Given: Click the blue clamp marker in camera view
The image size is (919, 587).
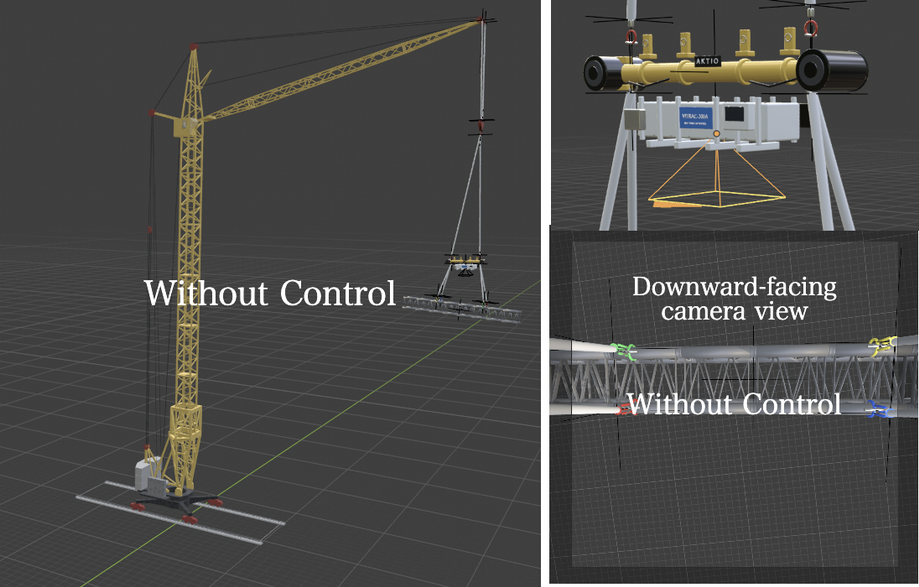Looking at the screenshot, I should pos(879,409).
